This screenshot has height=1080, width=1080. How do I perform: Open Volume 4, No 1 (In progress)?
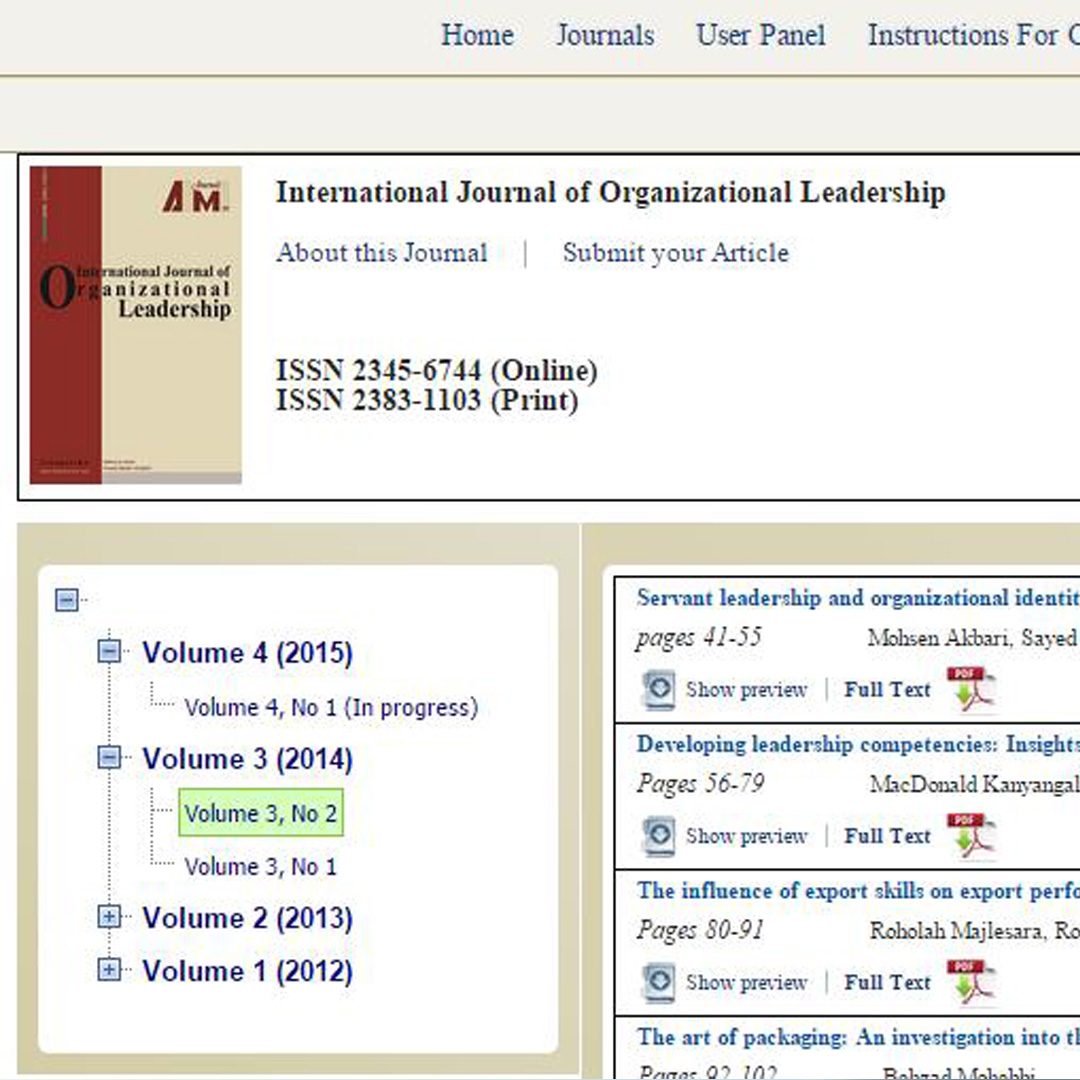331,707
